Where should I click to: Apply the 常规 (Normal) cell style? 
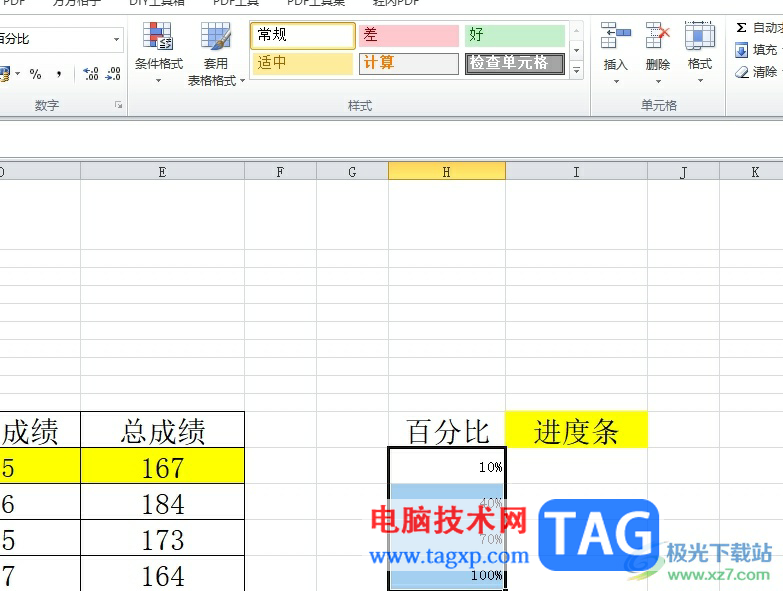(x=303, y=35)
